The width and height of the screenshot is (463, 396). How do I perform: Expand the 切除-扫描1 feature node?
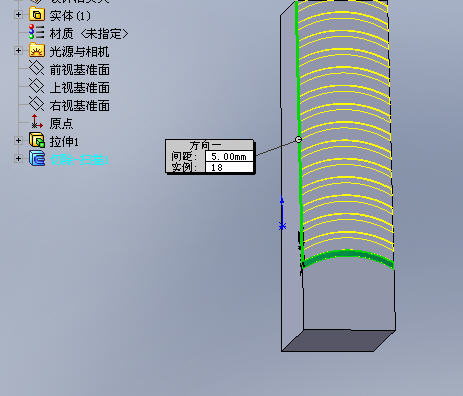[19, 159]
